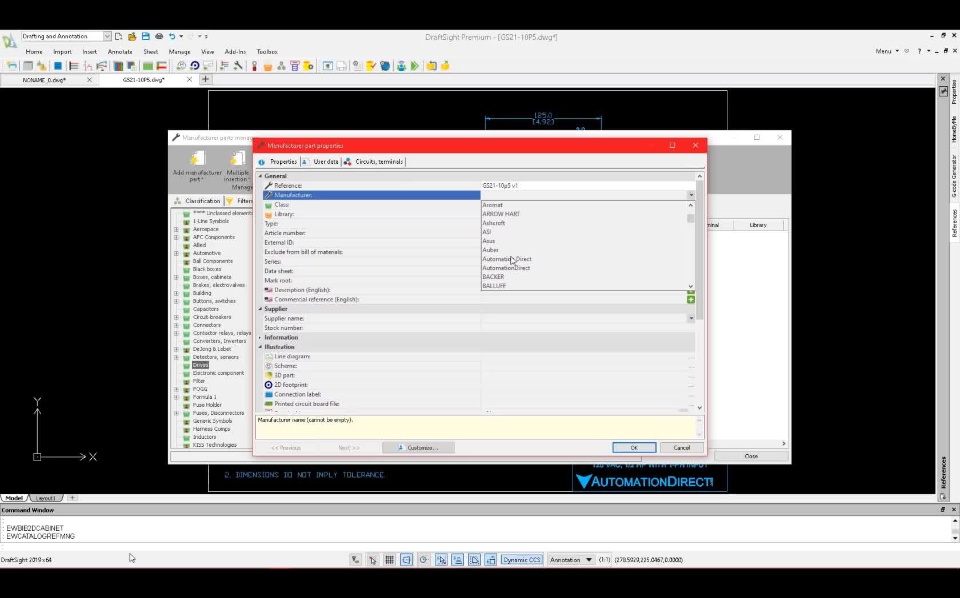Click the wrench and screwdriver tools ribbon icon

(238, 65)
